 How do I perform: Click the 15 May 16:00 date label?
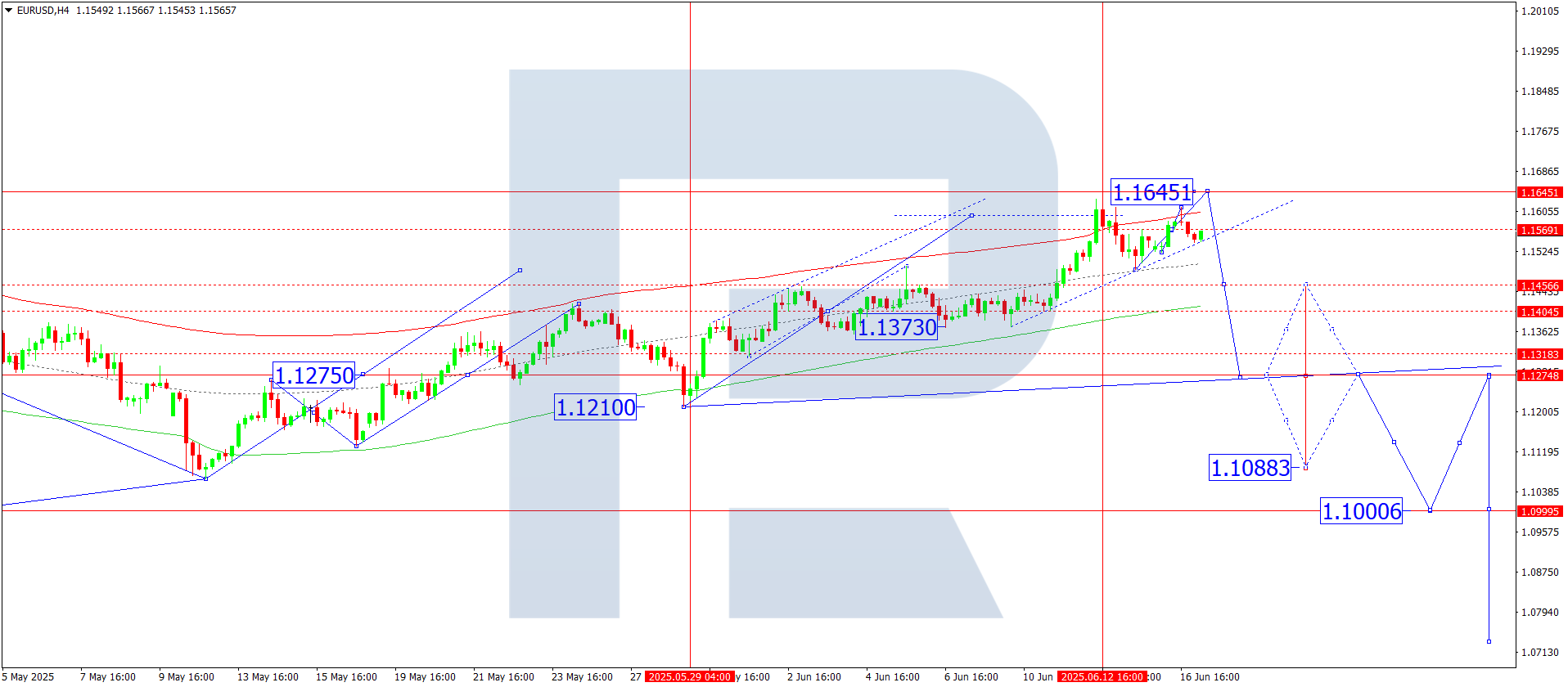click(346, 676)
